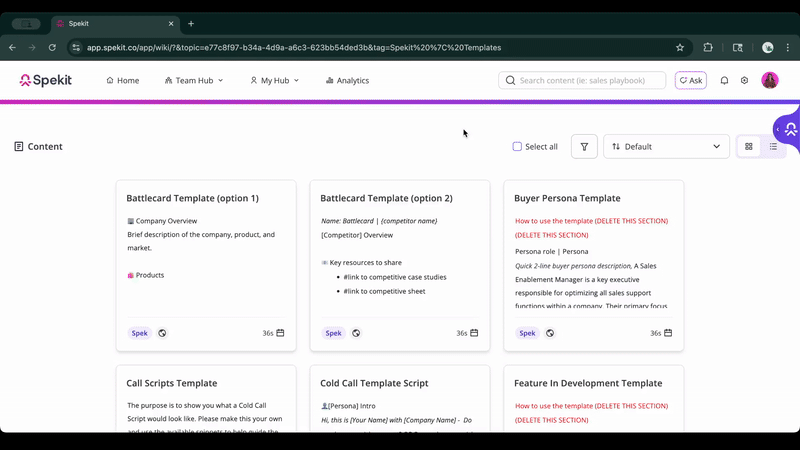Bookmark this page with the star
Screen dimensions: 800x450
(680, 47)
